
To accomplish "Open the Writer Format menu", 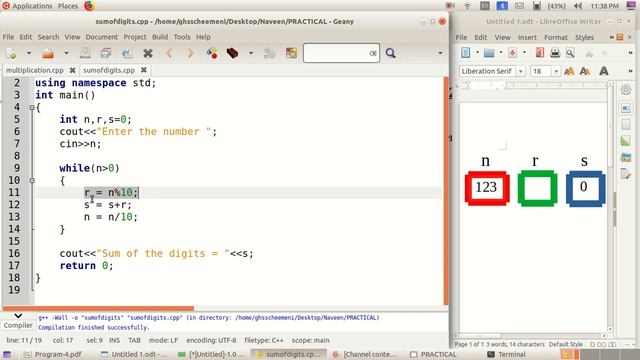I will 556,37.
